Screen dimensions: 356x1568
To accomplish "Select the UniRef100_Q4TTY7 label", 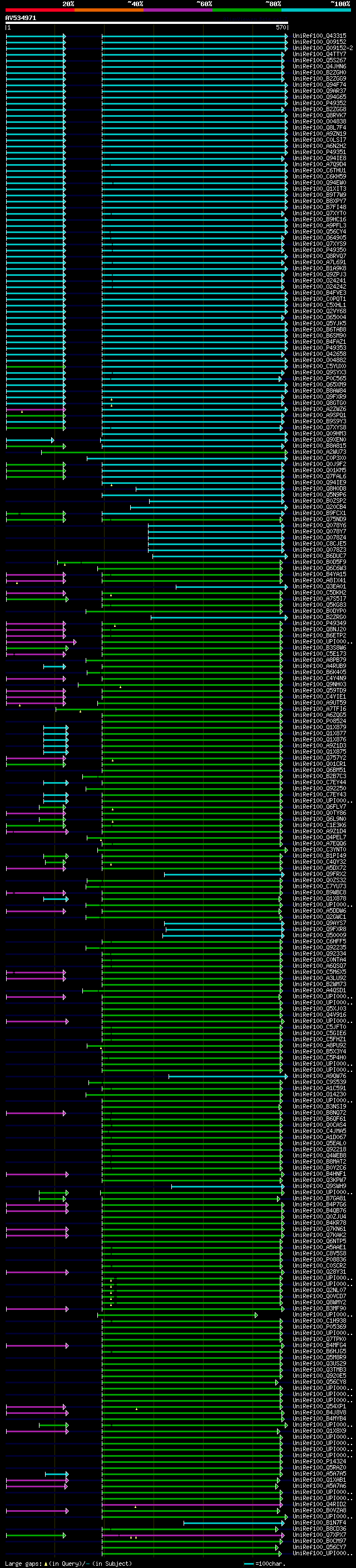I will pyautogui.click(x=319, y=54).
